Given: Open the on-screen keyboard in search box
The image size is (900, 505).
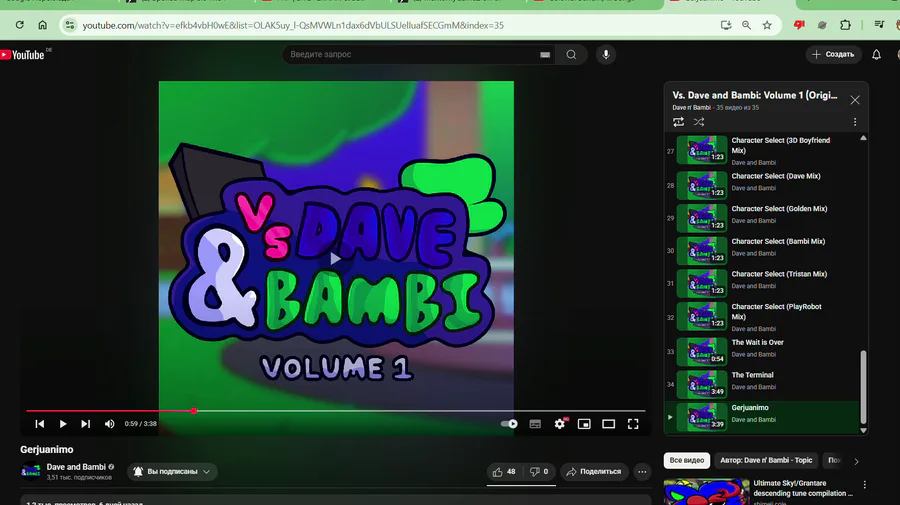Looking at the screenshot, I should [545, 55].
